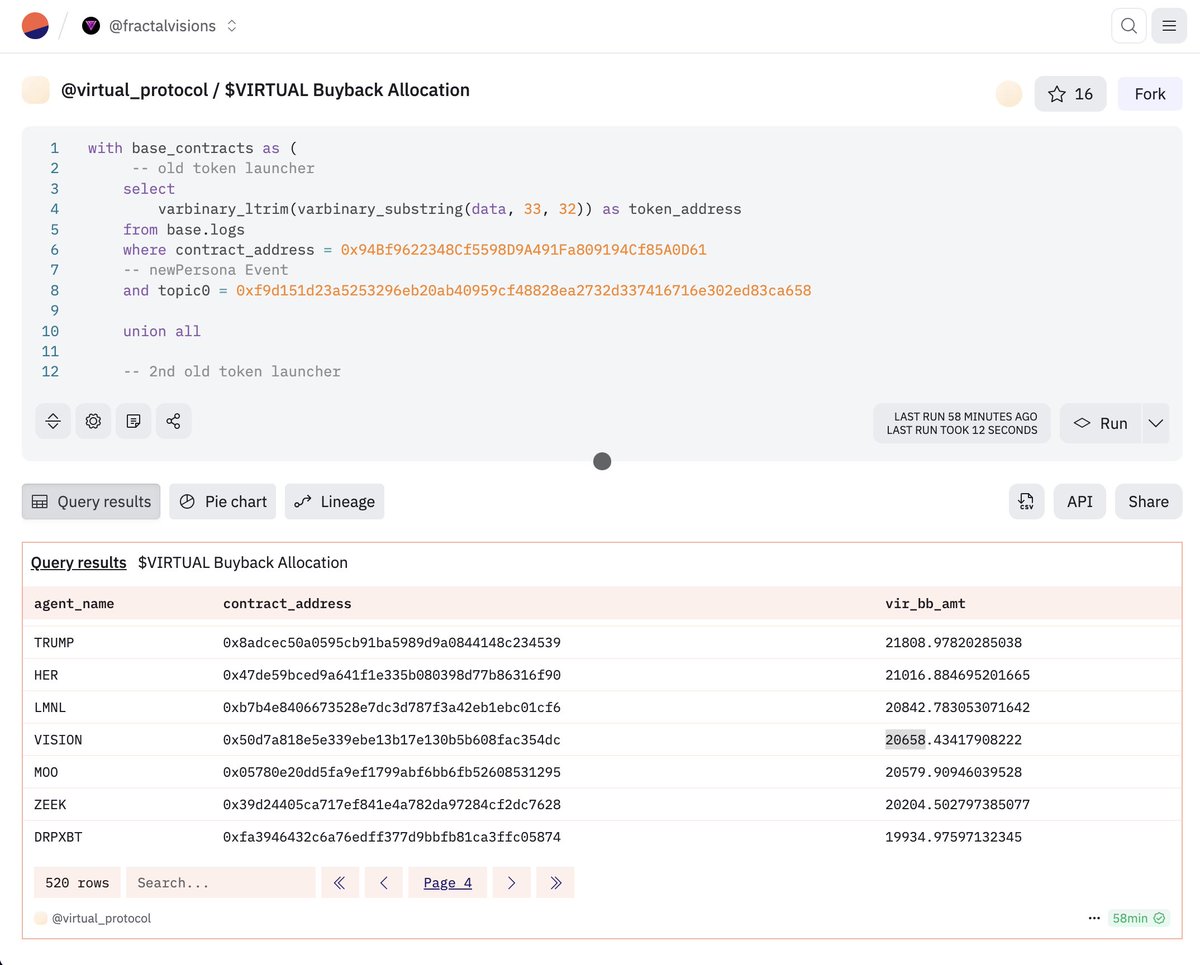Select the MOO agent cell
1200x965 pixels.
coord(46,772)
